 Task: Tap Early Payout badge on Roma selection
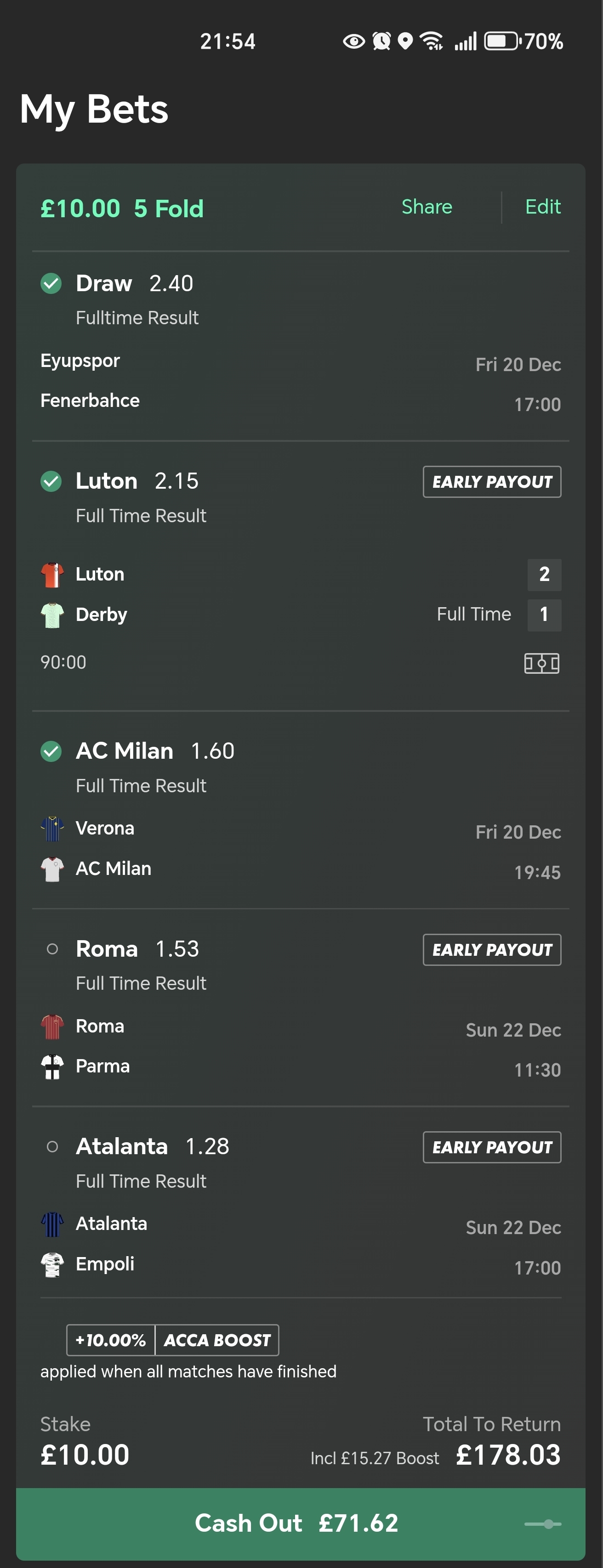pos(491,949)
